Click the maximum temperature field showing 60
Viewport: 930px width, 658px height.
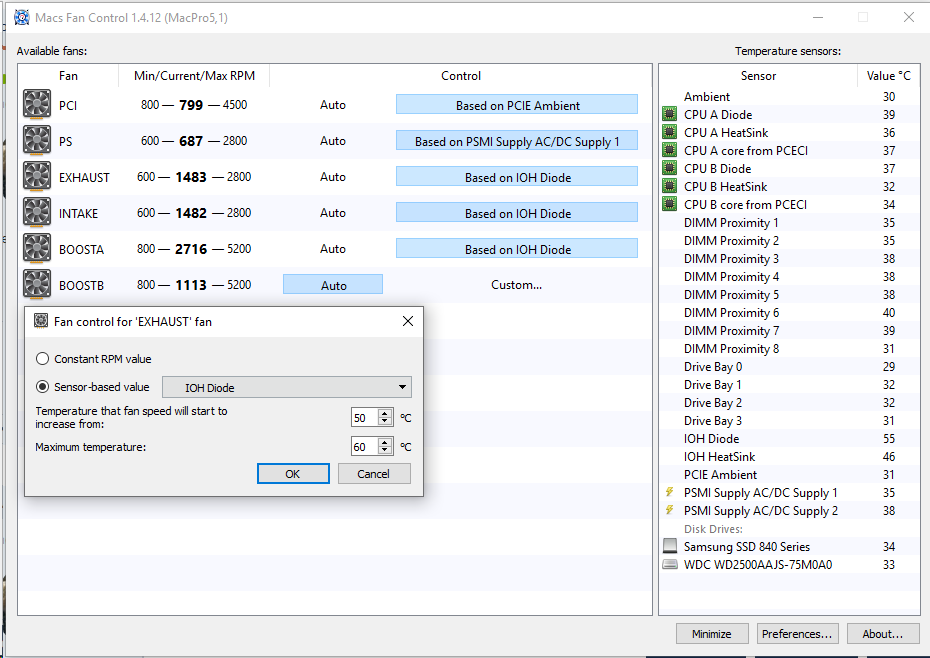[365, 447]
